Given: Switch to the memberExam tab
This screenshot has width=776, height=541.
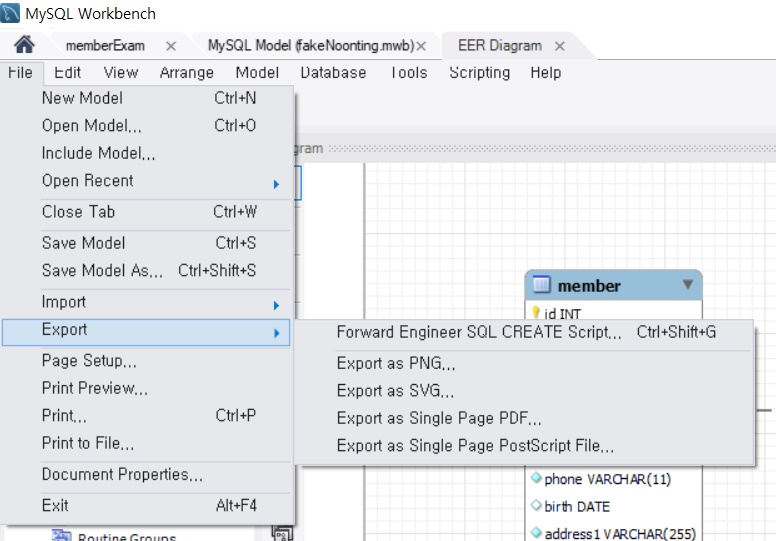Looking at the screenshot, I should point(105,46).
